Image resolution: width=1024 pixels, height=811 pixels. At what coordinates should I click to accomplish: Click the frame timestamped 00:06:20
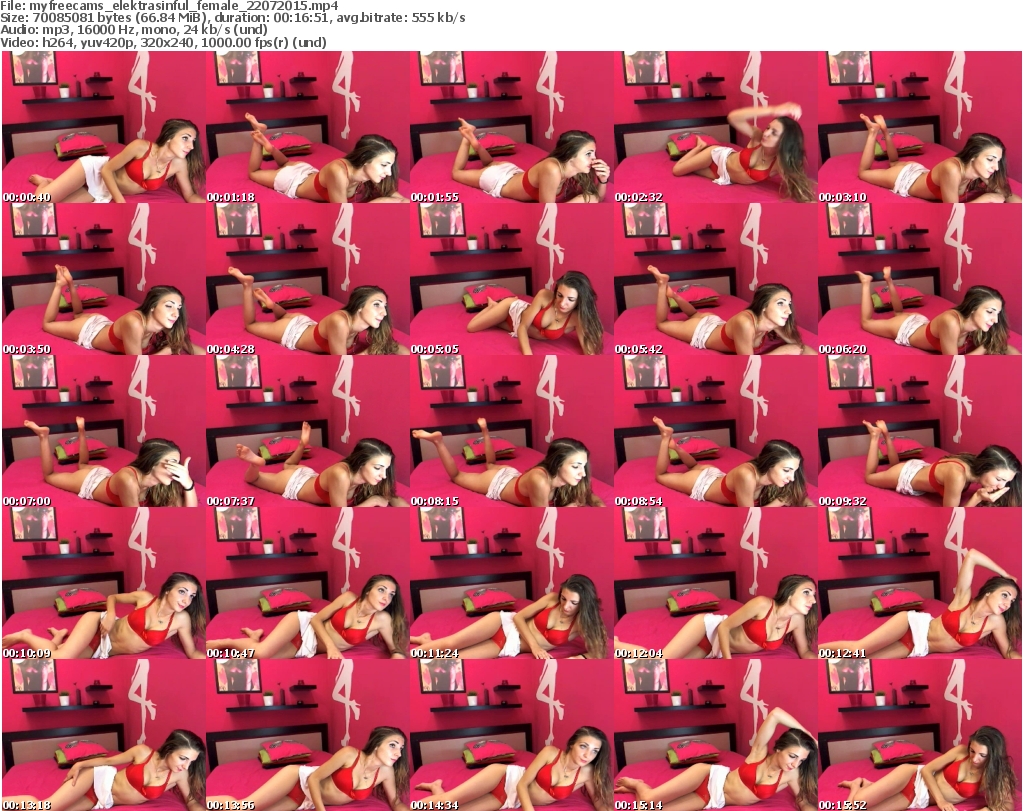[920, 279]
